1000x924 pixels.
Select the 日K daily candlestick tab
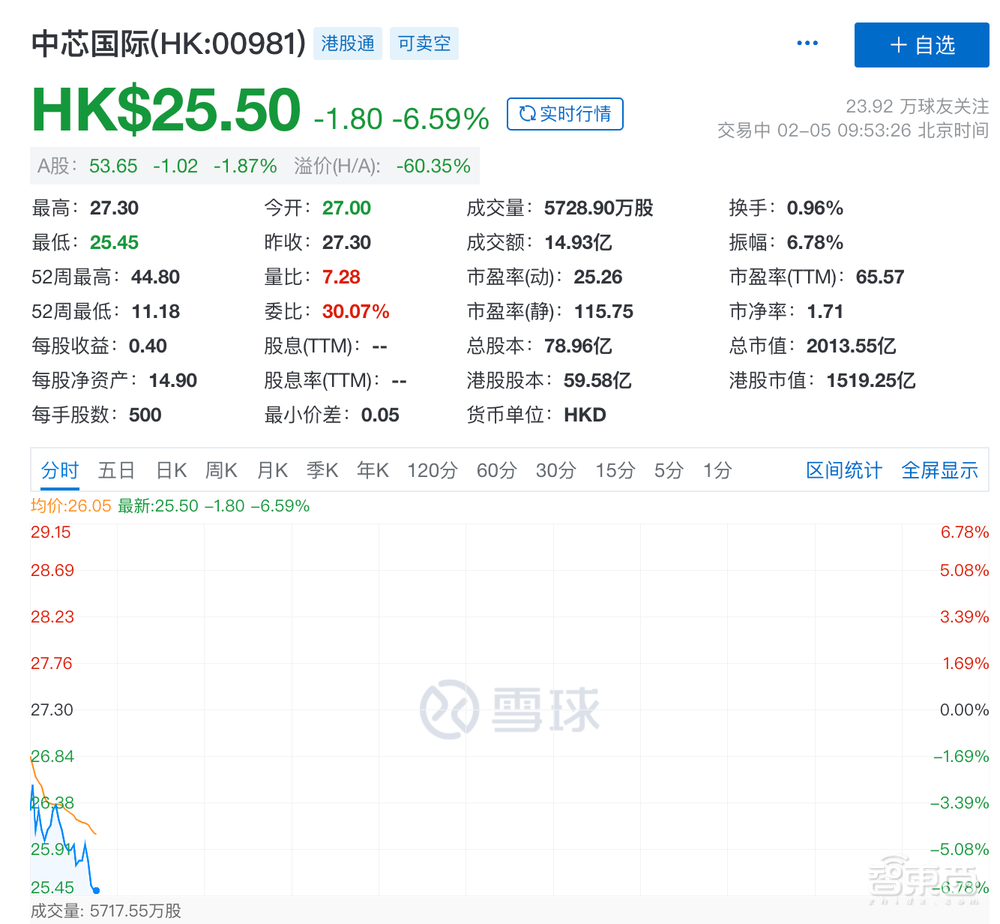170,470
